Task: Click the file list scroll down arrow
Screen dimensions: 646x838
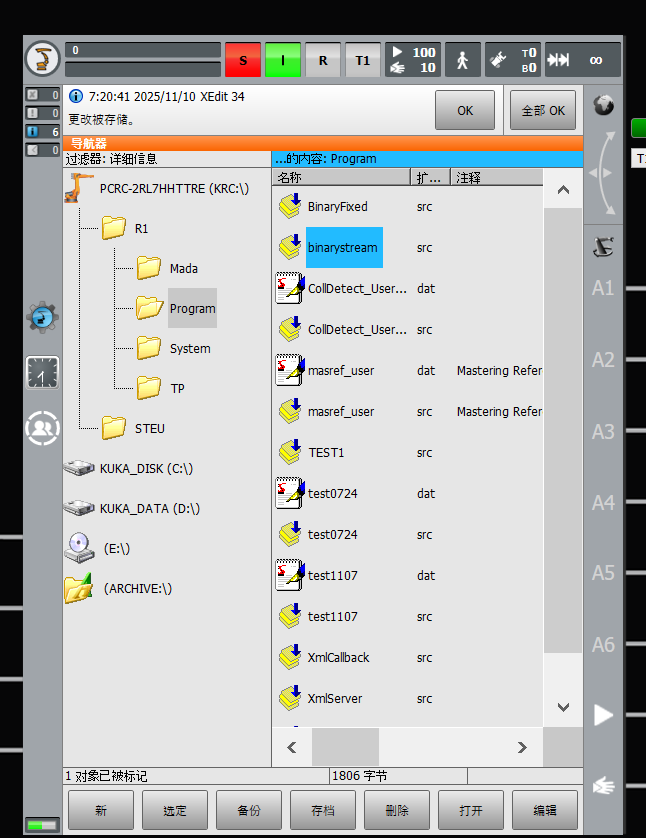Action: 563,707
